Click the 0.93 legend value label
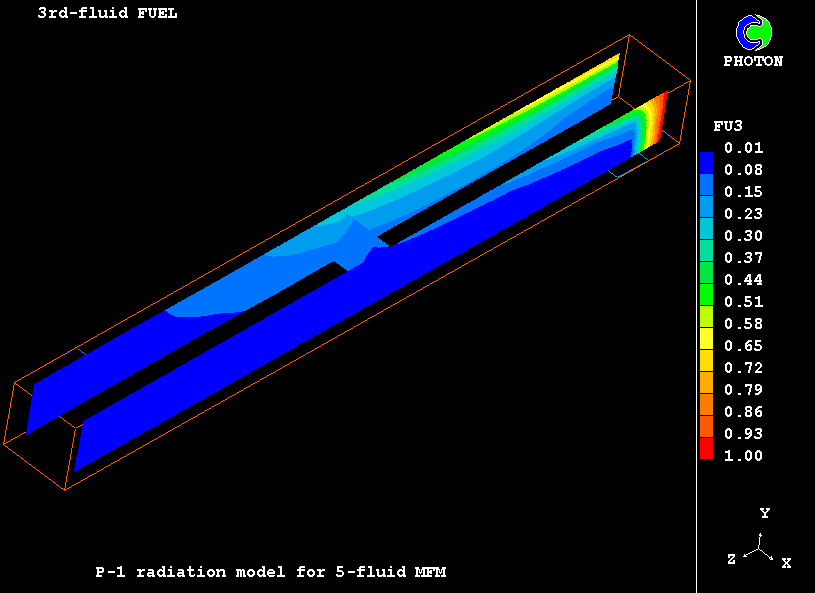The image size is (815, 593). coord(743,434)
